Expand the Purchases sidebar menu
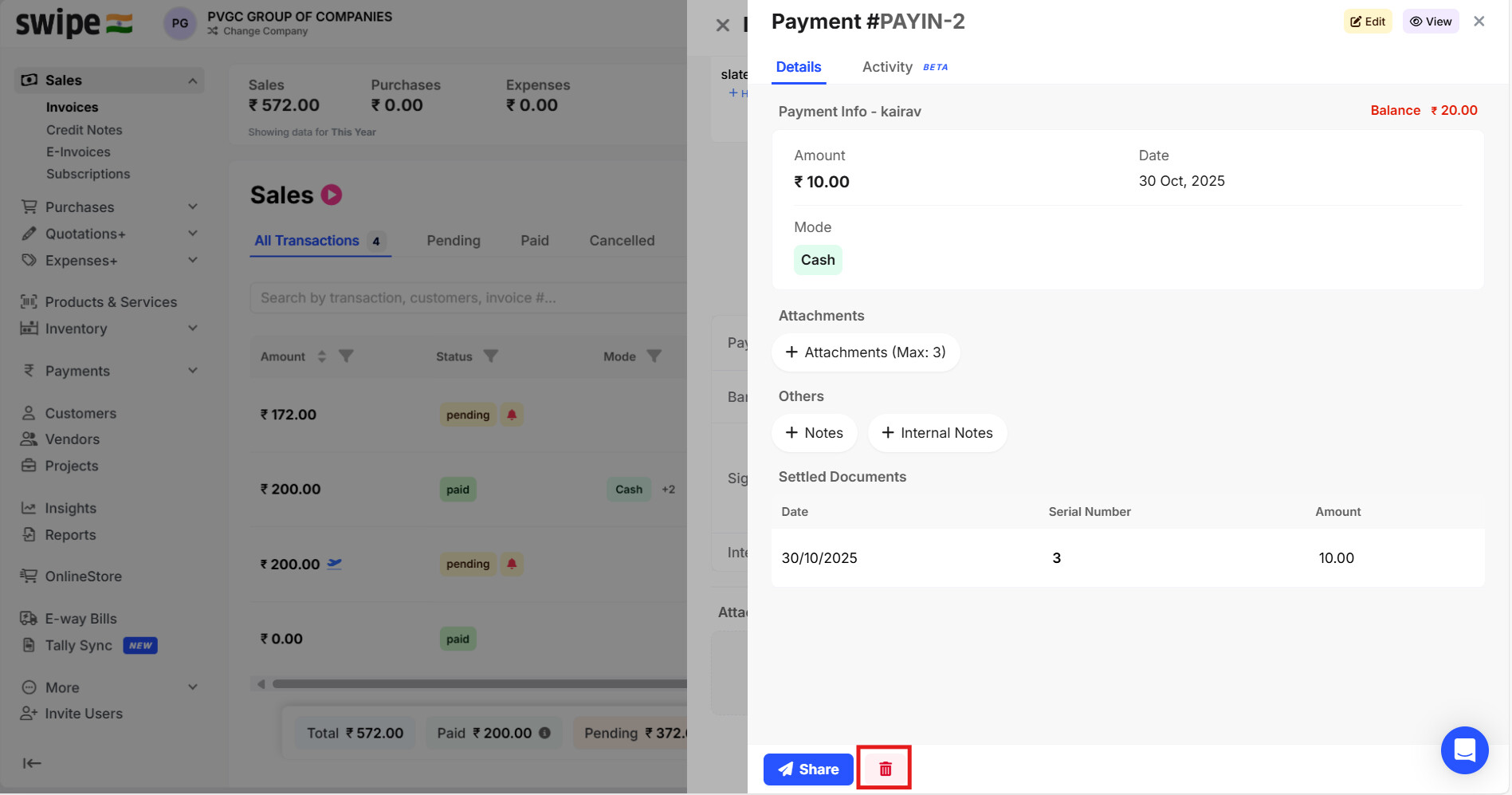 [x=192, y=207]
